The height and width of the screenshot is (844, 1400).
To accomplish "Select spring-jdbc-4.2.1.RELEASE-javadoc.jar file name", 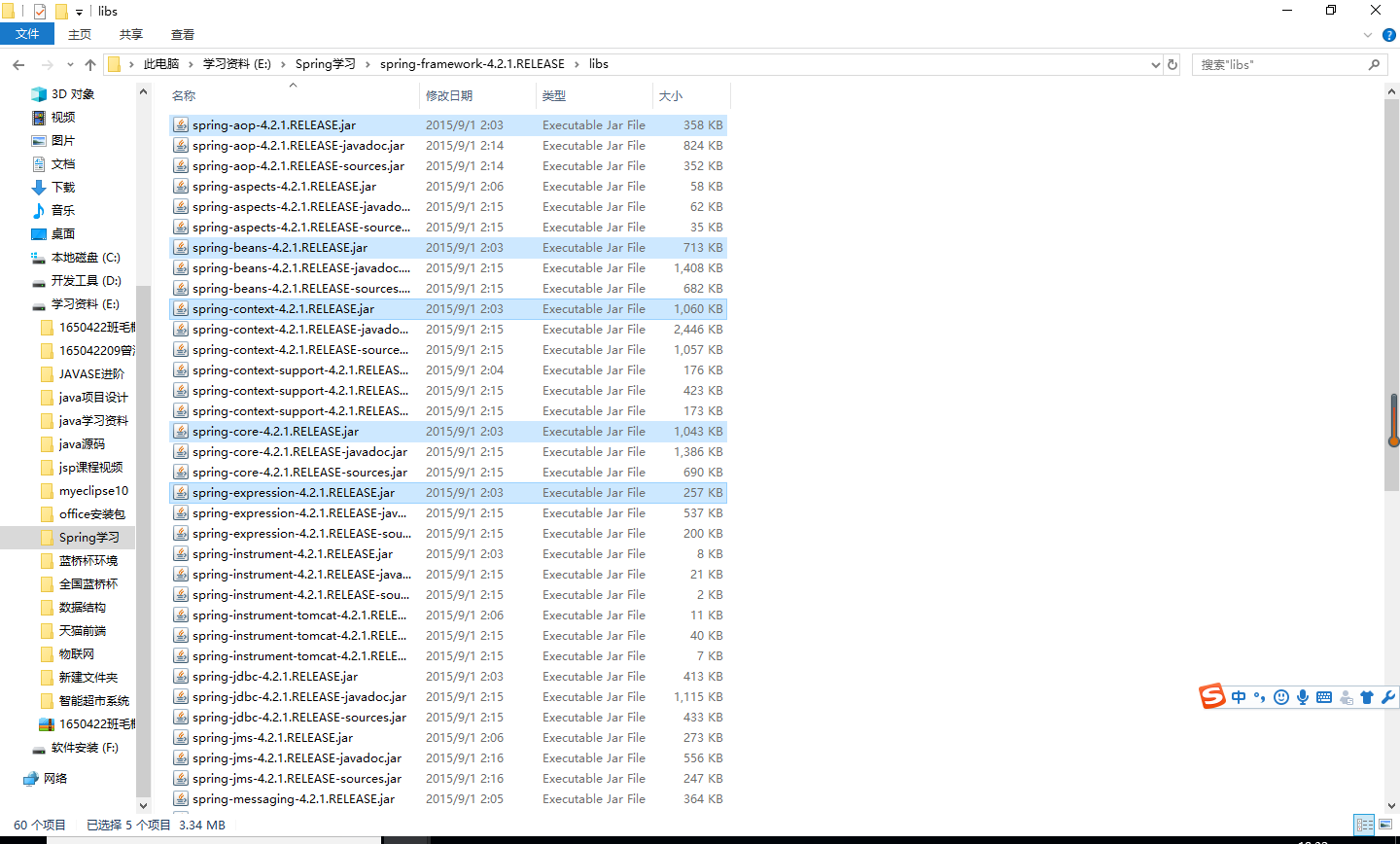I will pyautogui.click(x=299, y=697).
